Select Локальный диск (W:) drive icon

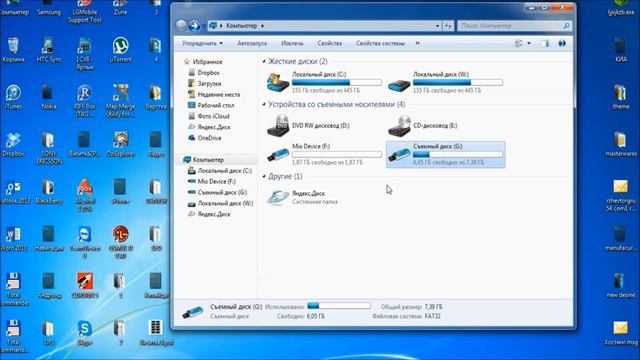399,85
